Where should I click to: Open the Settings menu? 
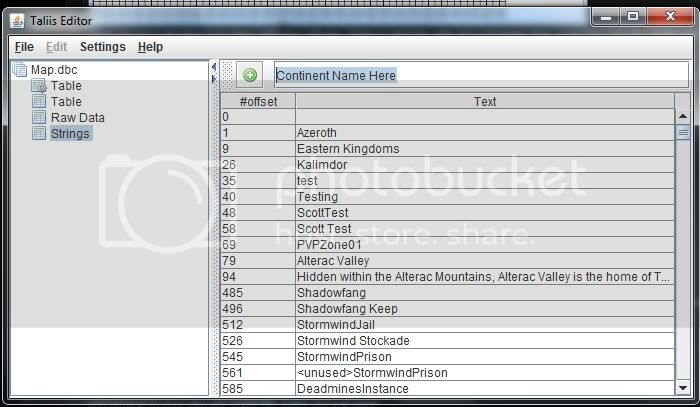tap(103, 47)
